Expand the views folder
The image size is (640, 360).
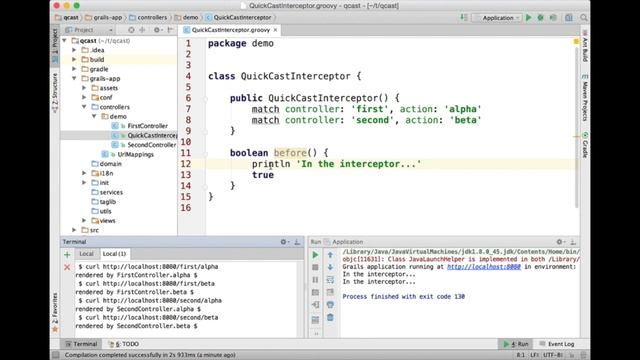click(x=84, y=220)
